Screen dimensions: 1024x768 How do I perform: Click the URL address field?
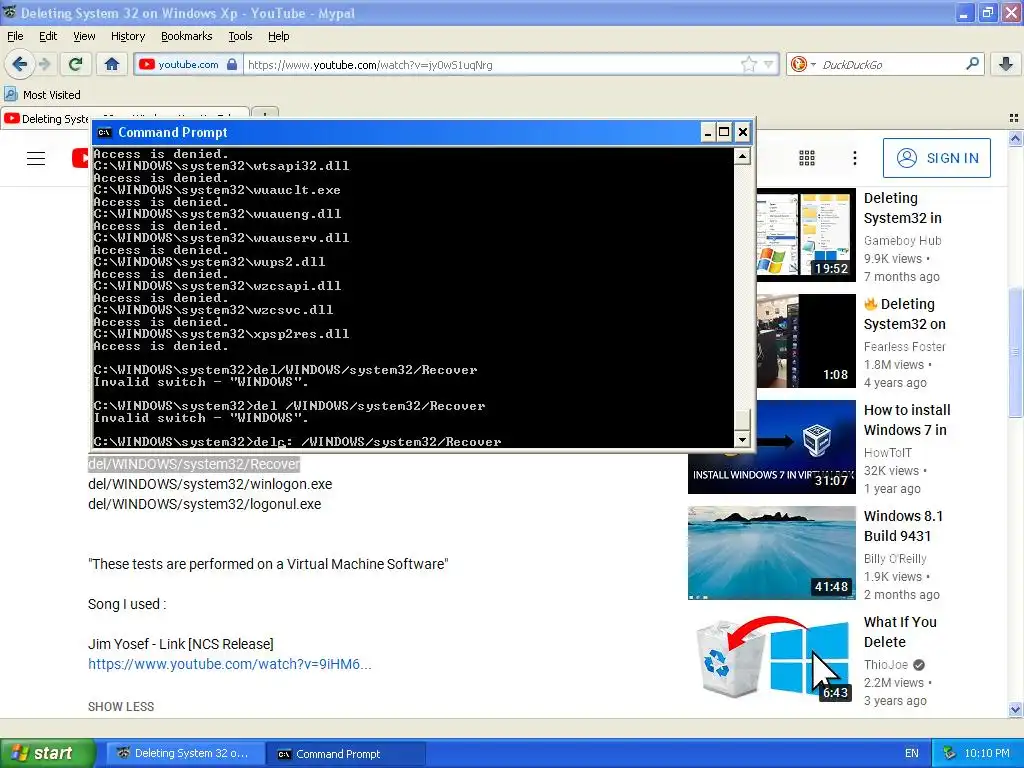coord(493,64)
